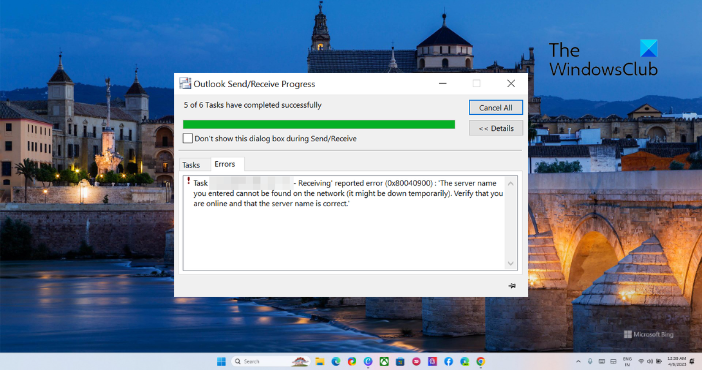Viewport: 702px width, 370px height.
Task: Click the Outlook Send/Receive title icon
Action: [x=185, y=83]
